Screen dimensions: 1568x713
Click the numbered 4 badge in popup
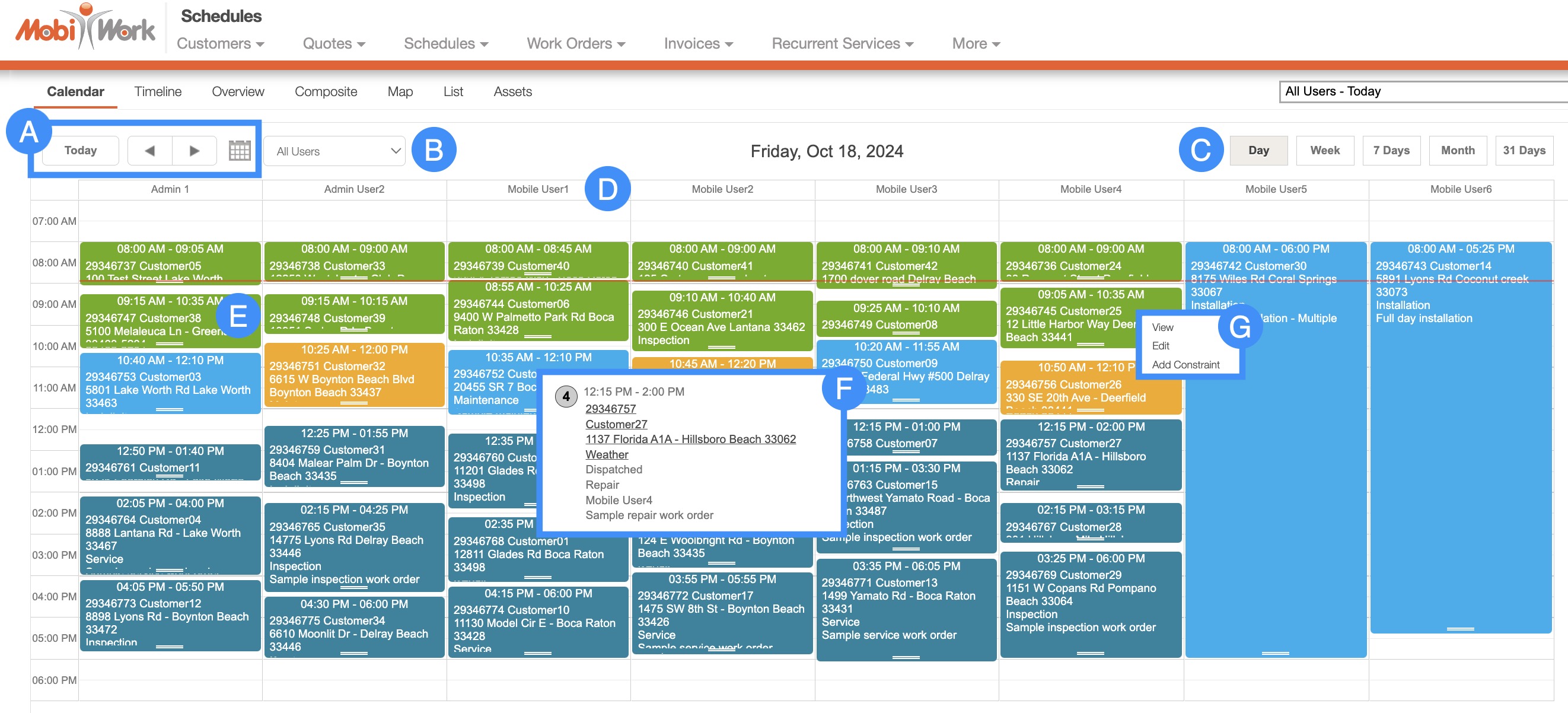coord(566,396)
